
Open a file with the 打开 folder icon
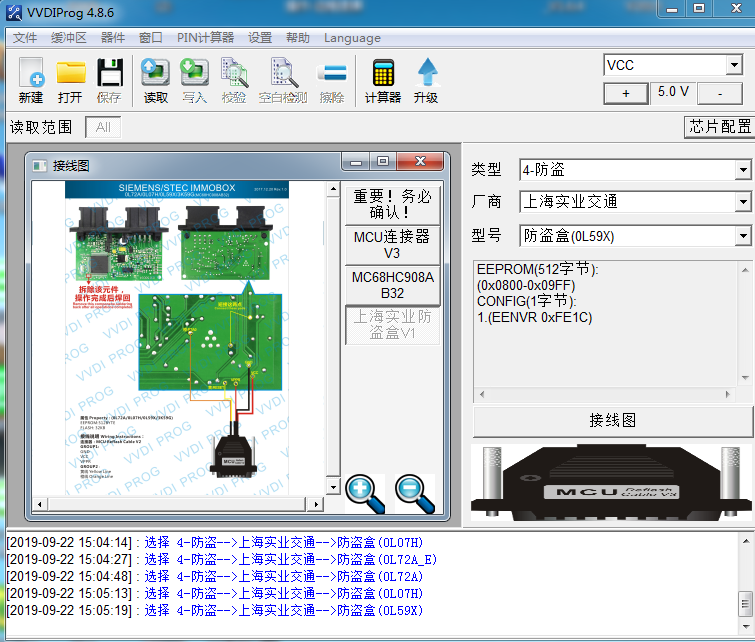click(70, 80)
